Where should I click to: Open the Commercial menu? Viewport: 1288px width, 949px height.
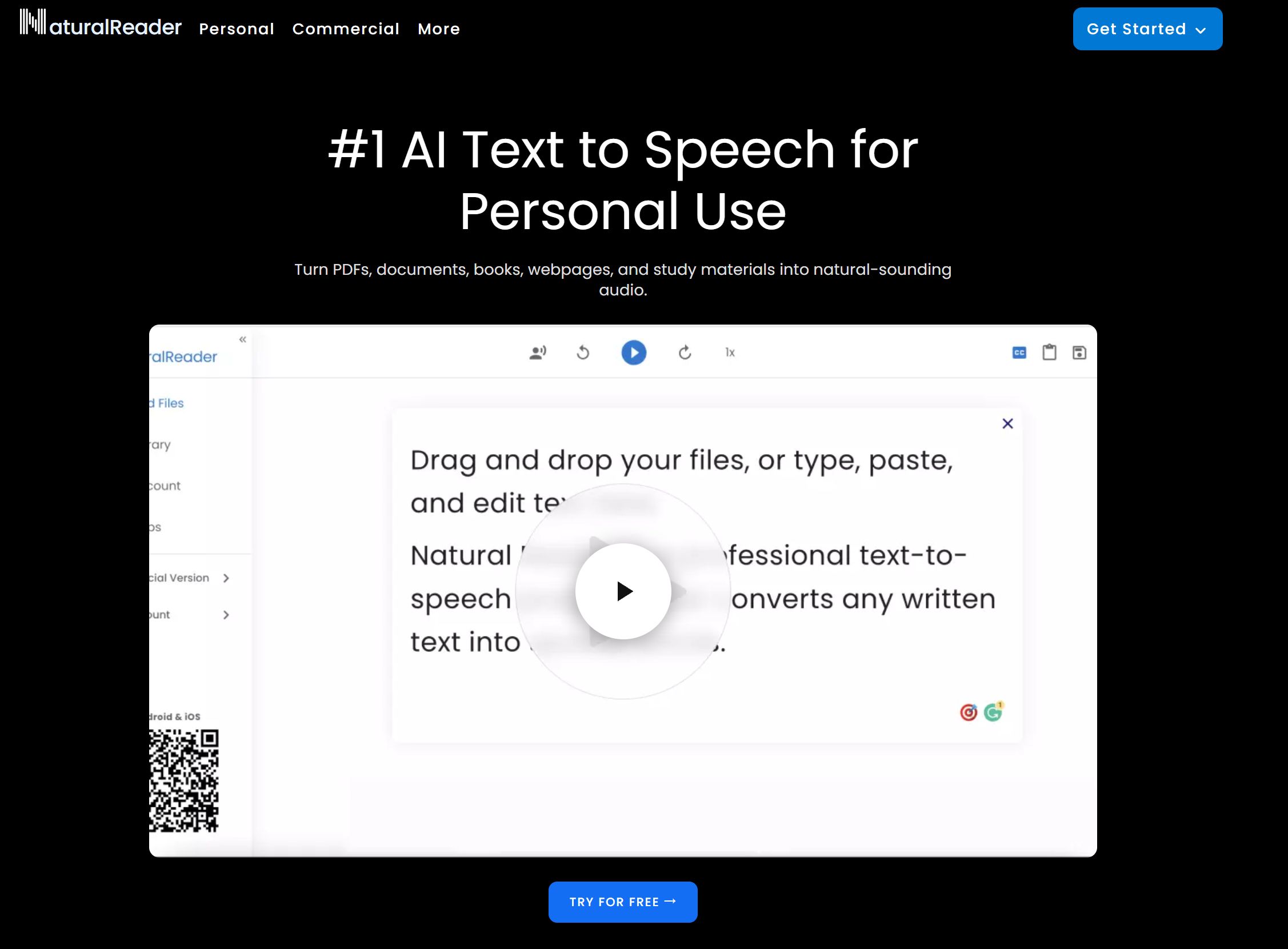click(346, 29)
